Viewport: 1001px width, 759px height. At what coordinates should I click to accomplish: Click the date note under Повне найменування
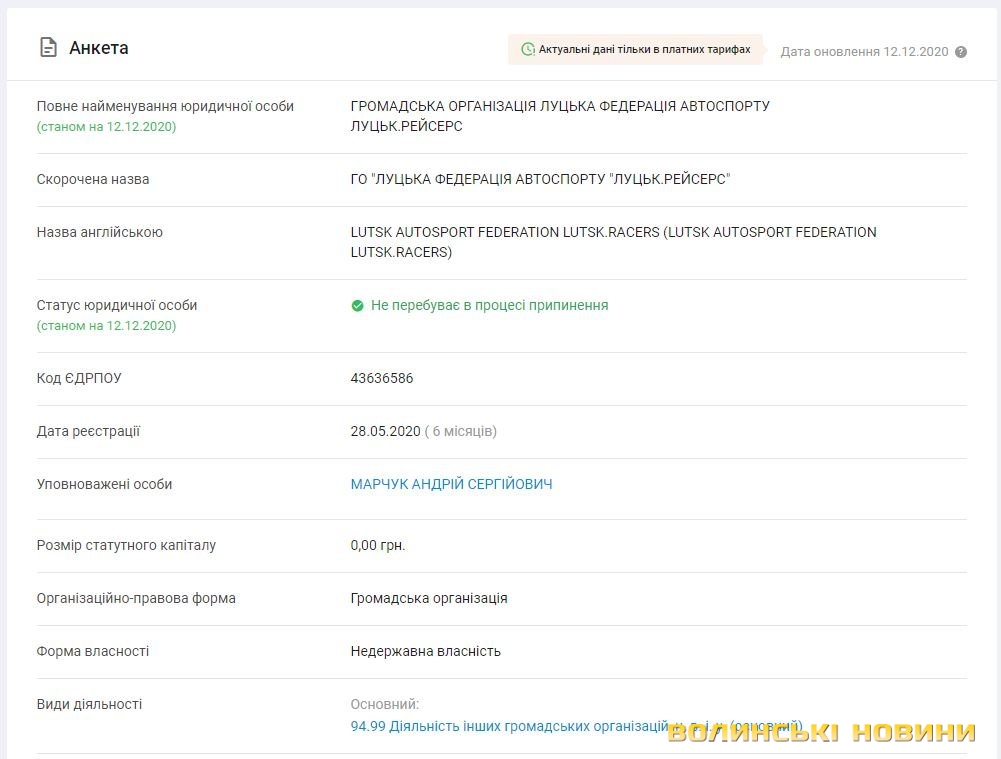tap(106, 127)
